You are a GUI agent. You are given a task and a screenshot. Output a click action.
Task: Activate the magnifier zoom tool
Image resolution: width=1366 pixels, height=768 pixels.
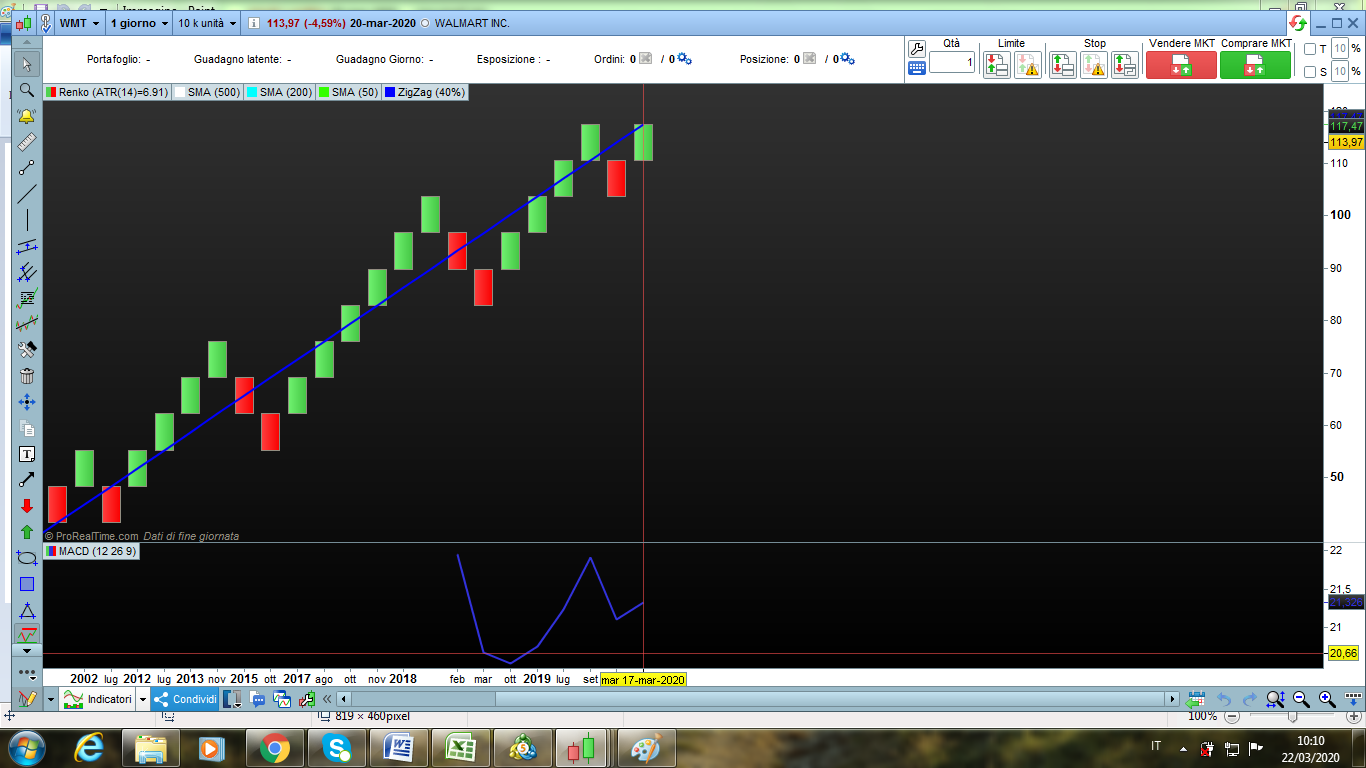[27, 90]
